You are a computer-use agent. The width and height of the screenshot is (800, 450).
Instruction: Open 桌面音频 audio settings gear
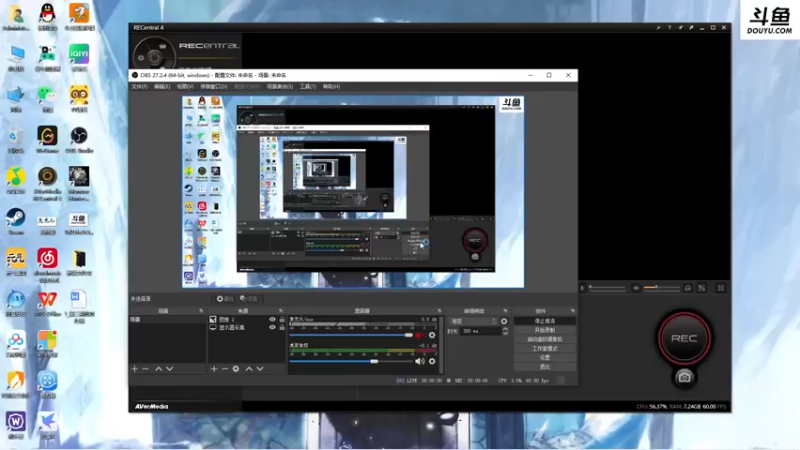click(x=432, y=361)
